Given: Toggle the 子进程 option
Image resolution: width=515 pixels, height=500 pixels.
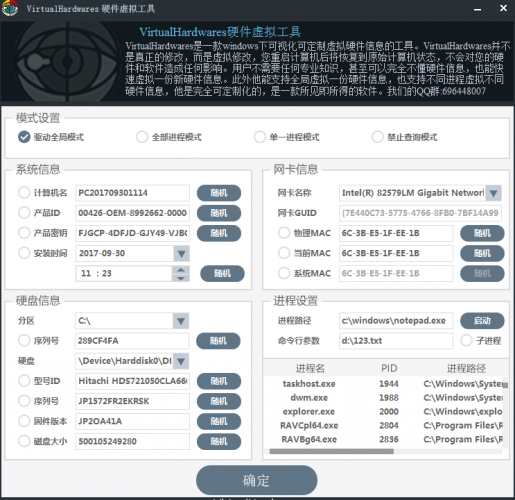Looking at the screenshot, I should (466, 340).
